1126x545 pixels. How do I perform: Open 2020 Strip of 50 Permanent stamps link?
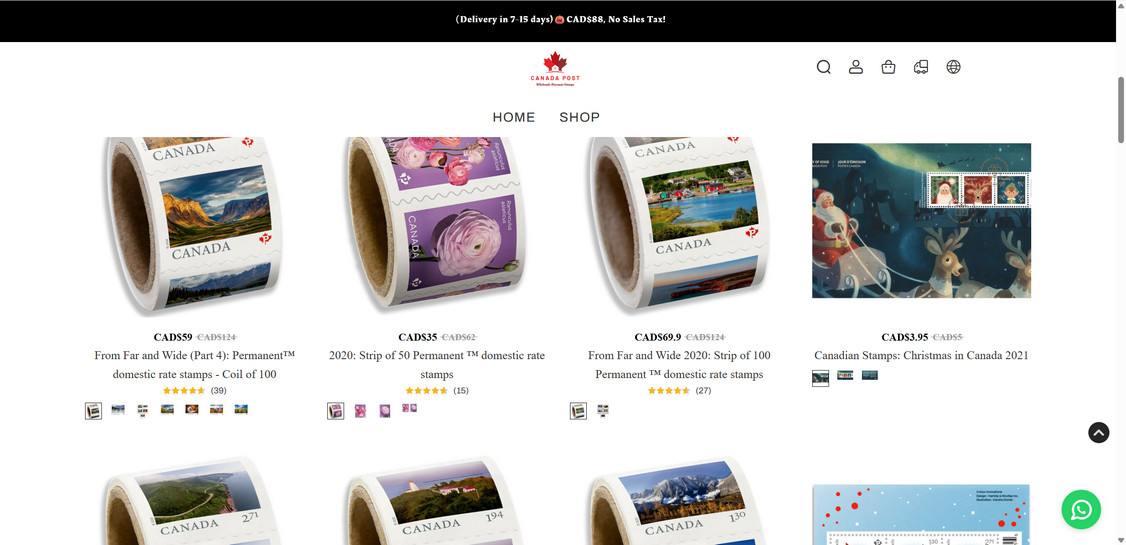pos(437,365)
